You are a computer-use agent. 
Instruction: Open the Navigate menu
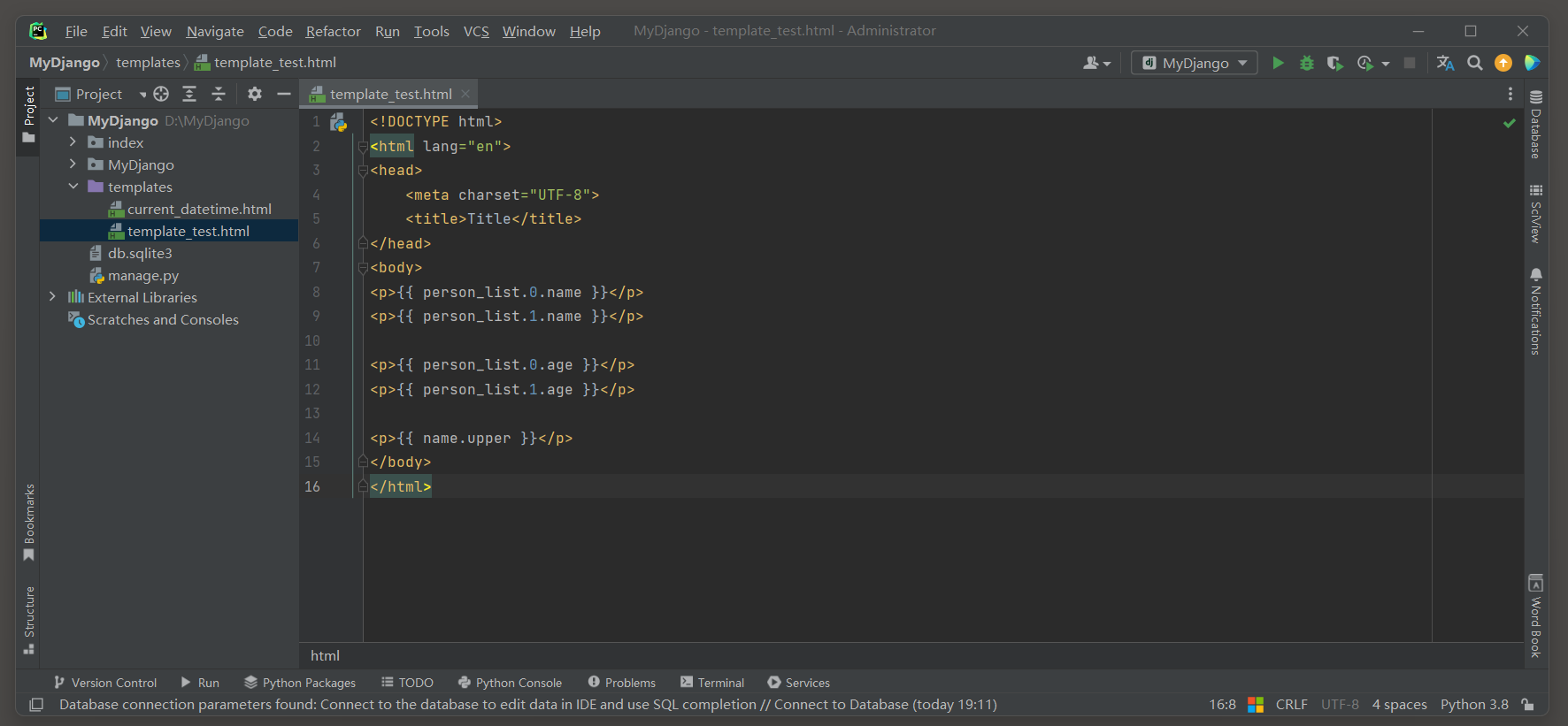click(x=215, y=31)
